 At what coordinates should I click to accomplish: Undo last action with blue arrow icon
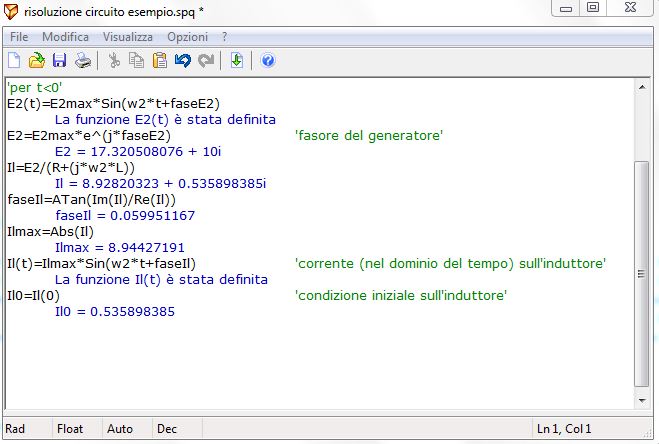183,60
